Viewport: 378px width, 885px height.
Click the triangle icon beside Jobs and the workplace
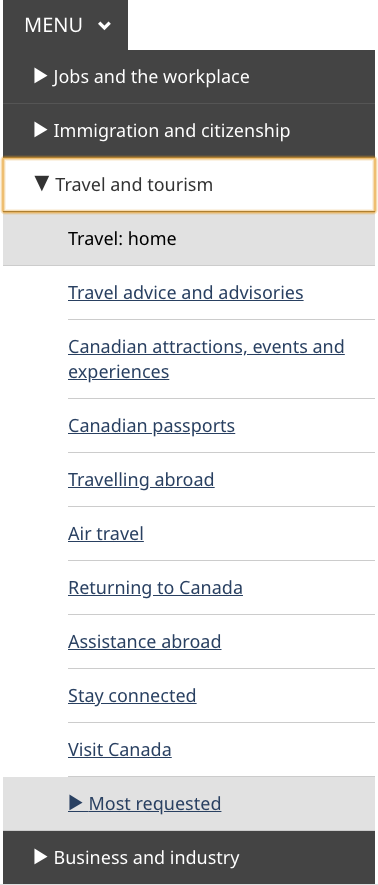click(x=41, y=76)
